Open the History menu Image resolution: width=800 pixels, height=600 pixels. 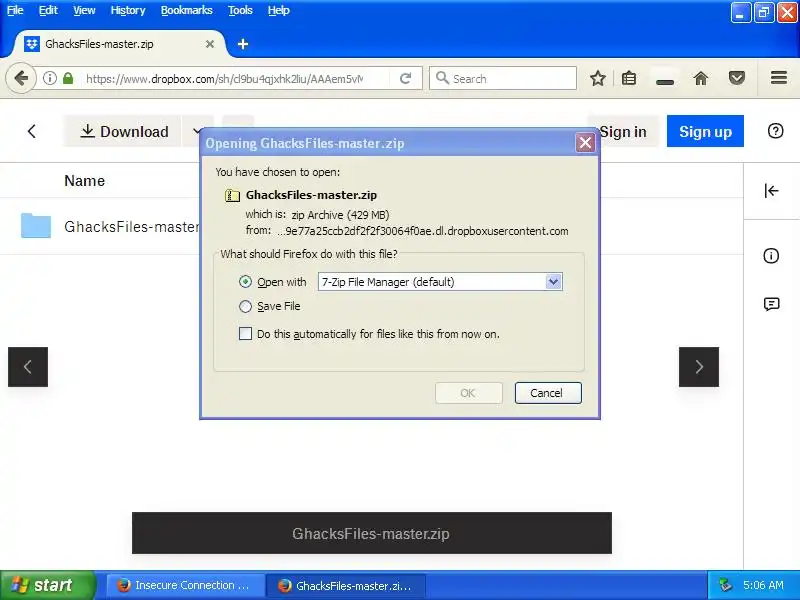coord(128,10)
